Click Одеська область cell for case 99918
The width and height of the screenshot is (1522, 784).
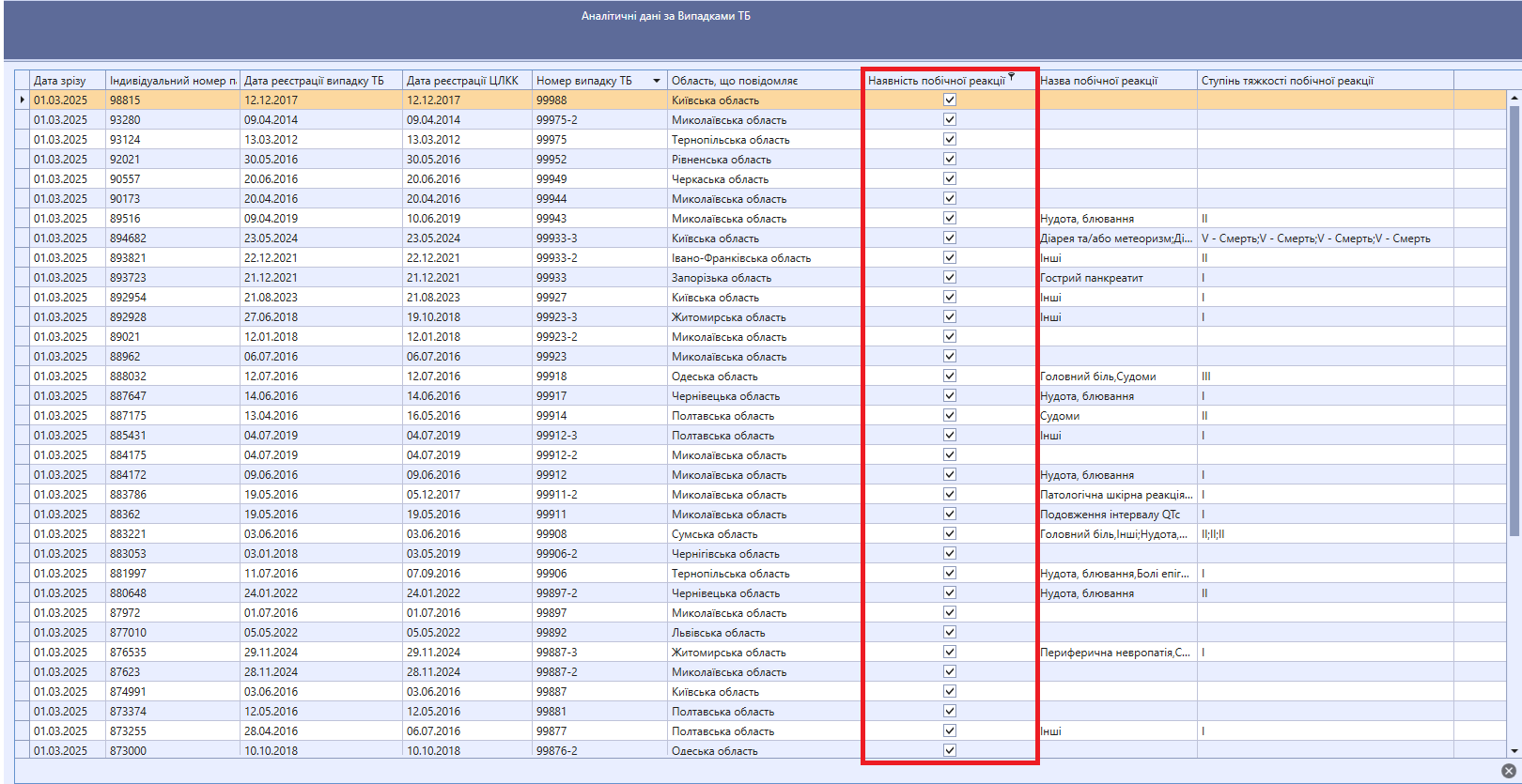click(766, 377)
